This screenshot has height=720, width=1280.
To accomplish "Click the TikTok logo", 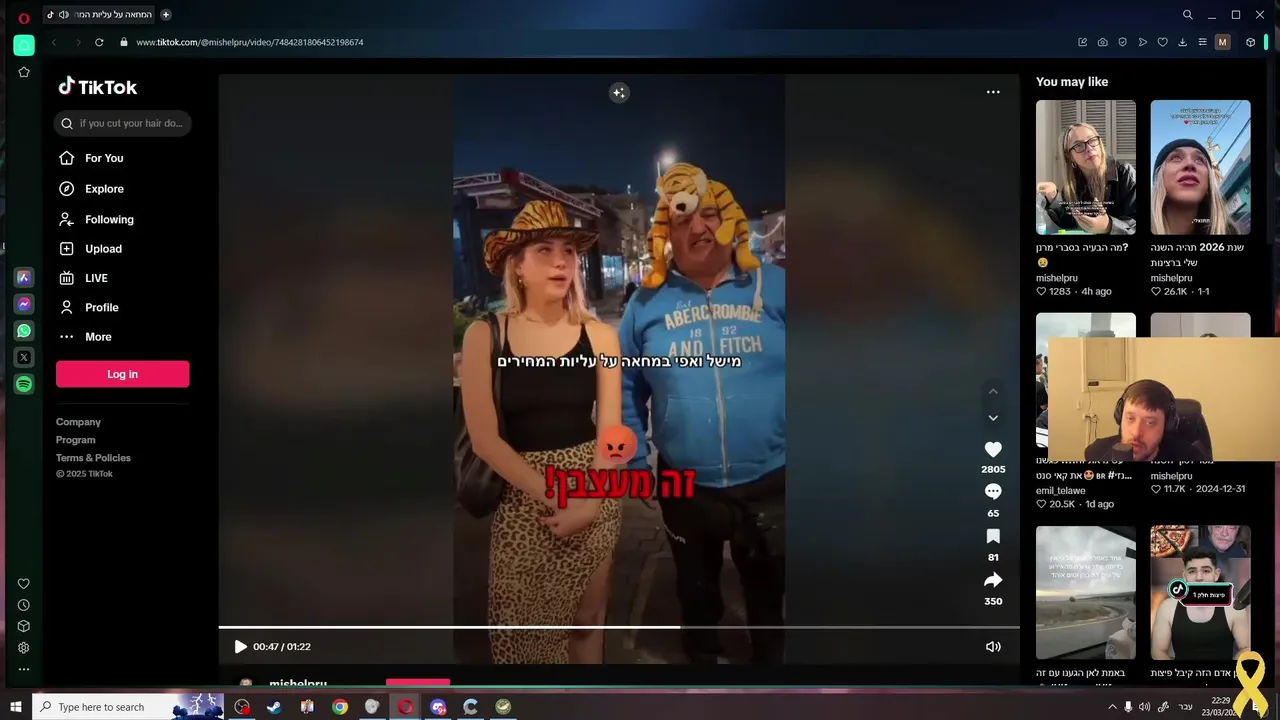I will [97, 87].
